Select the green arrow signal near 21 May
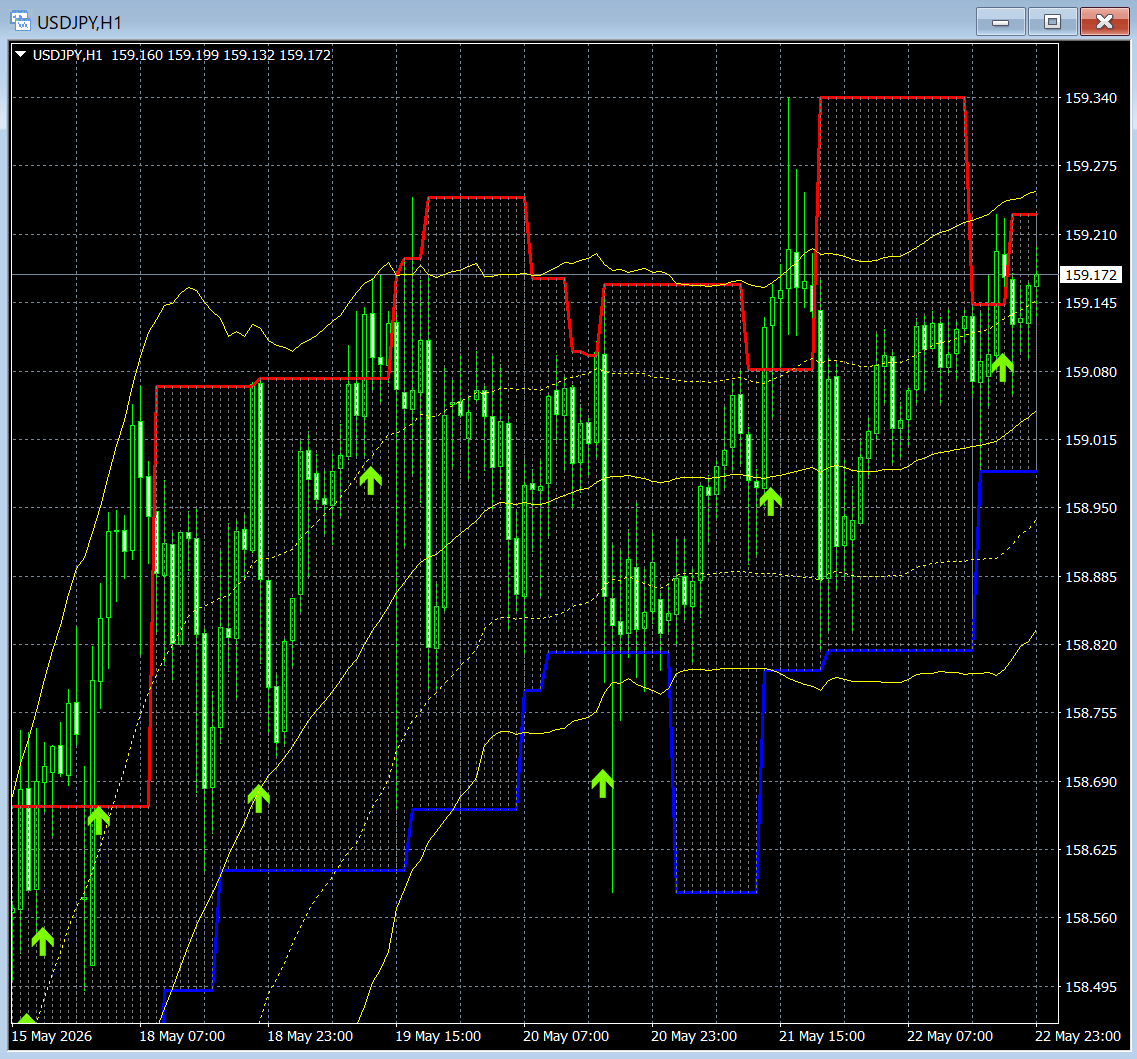 click(771, 501)
